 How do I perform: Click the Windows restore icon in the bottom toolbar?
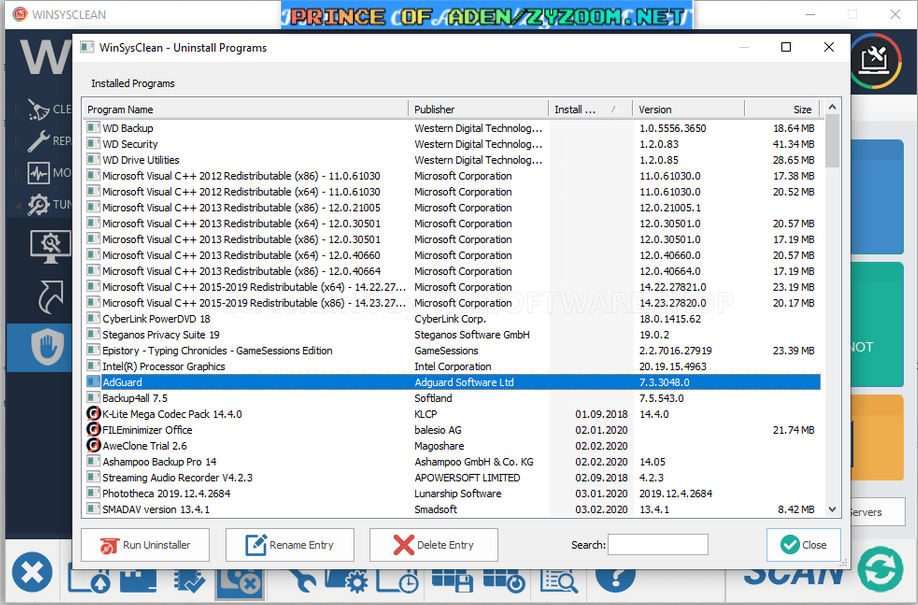pos(504,580)
